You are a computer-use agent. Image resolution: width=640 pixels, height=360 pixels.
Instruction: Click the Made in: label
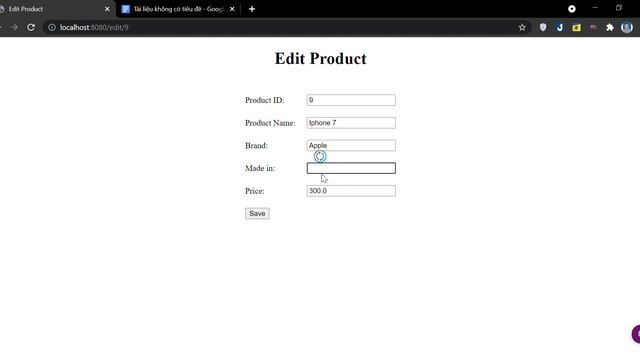click(260, 169)
